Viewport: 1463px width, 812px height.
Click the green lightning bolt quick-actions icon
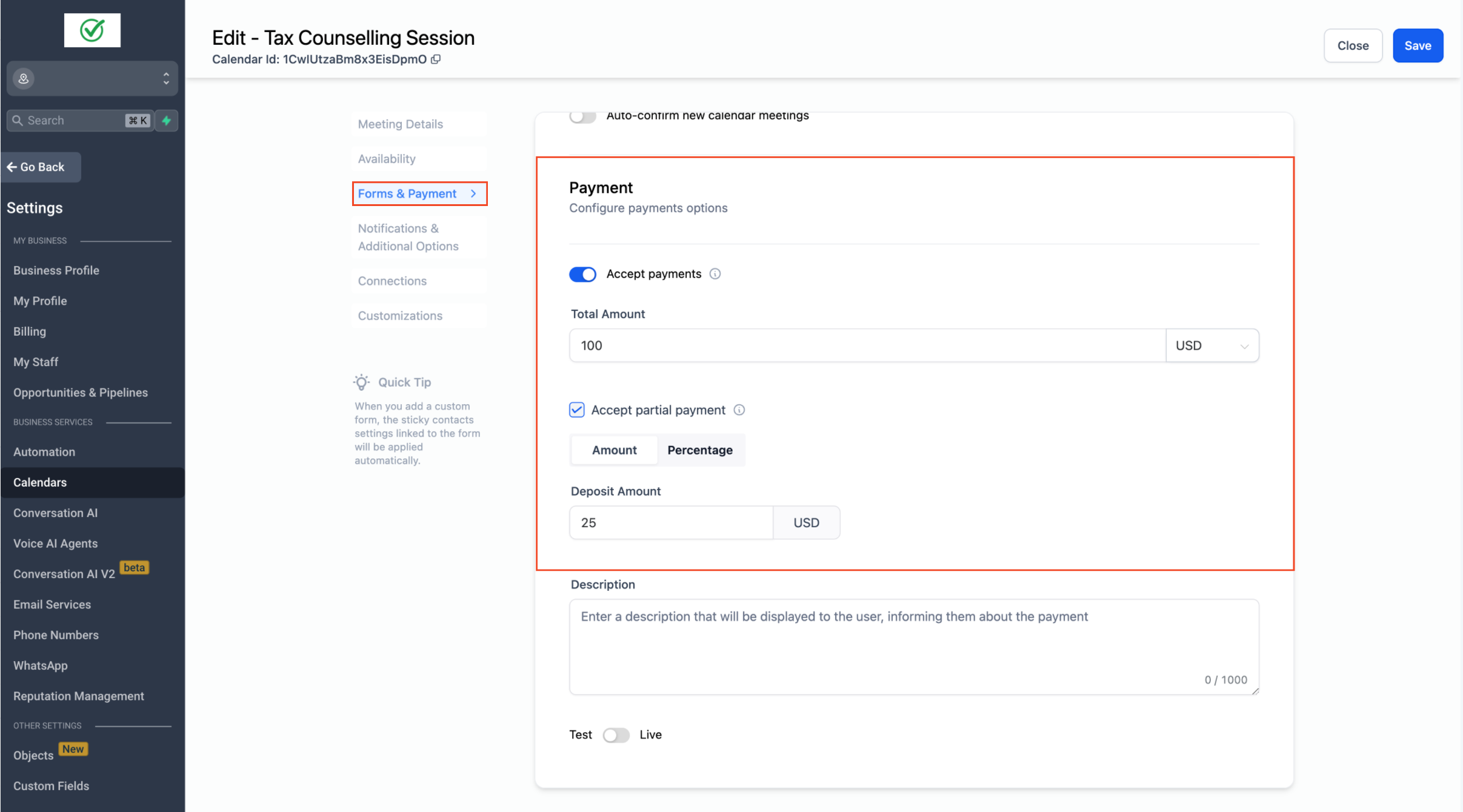pyautogui.click(x=167, y=121)
